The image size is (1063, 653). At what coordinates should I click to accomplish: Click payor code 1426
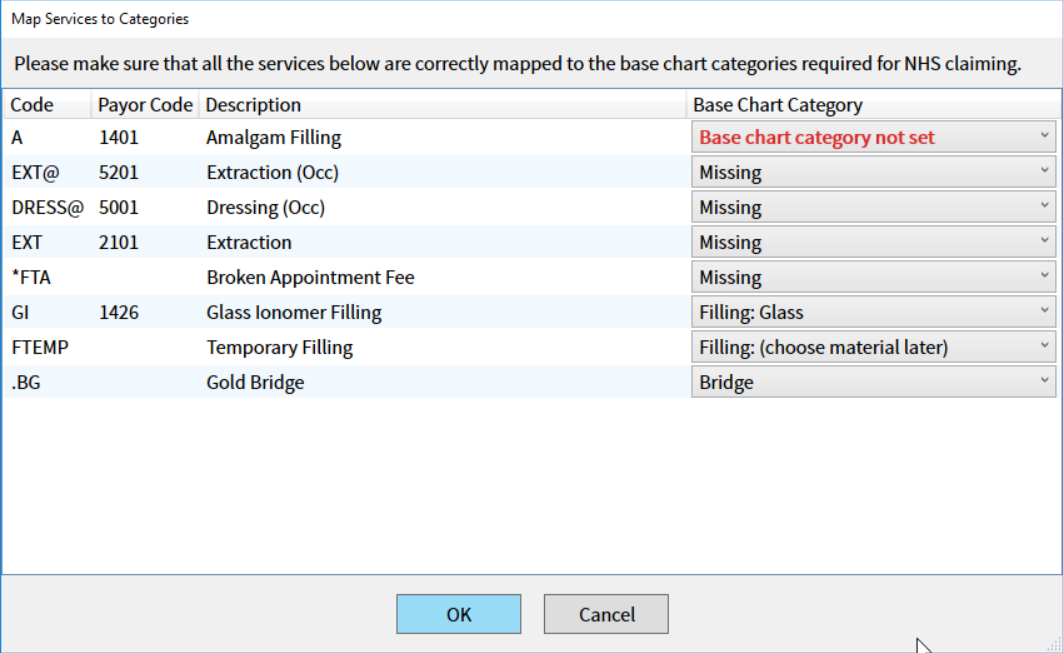tap(119, 313)
